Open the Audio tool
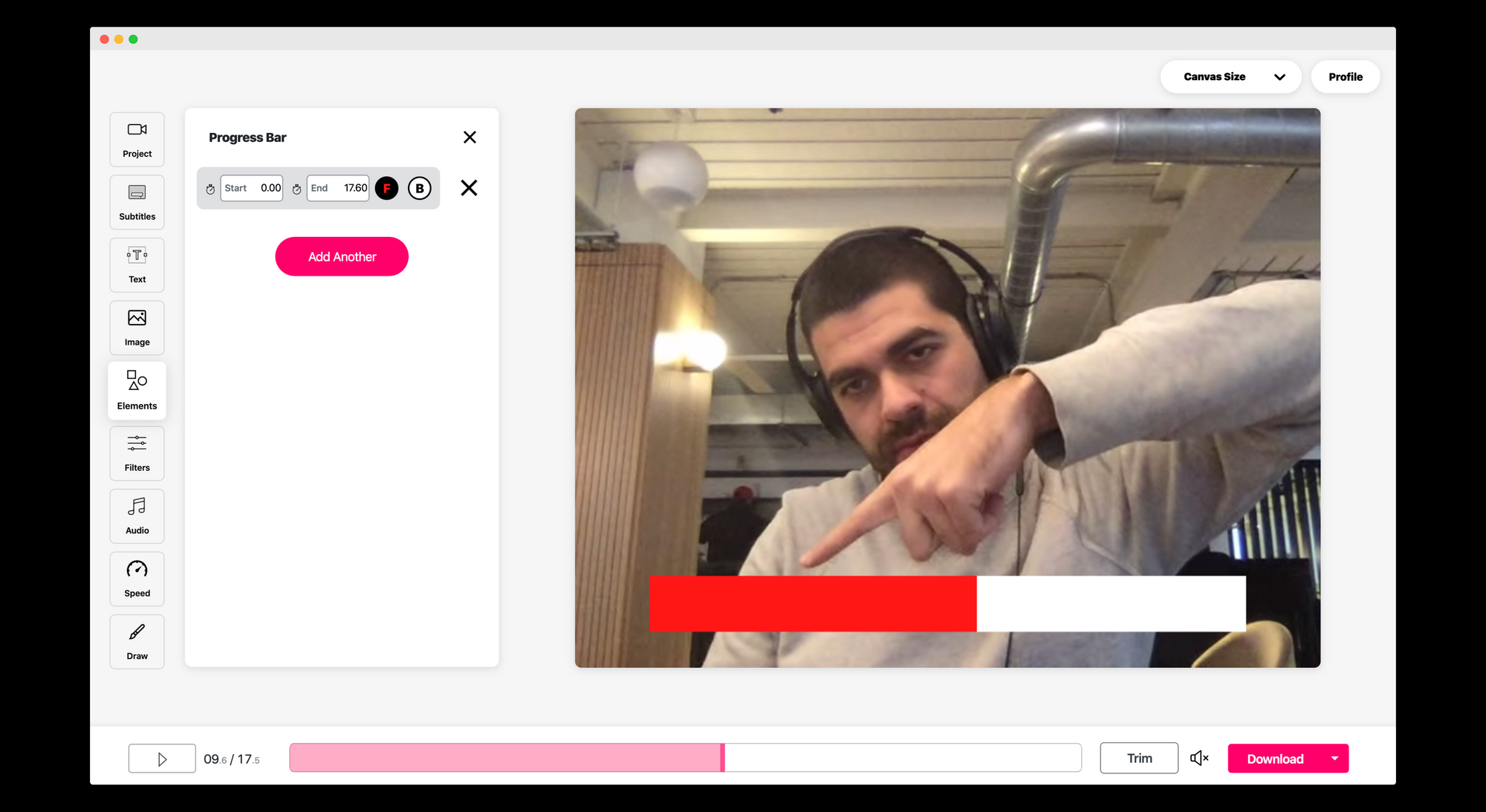Viewport: 1486px width, 812px height. (x=137, y=516)
